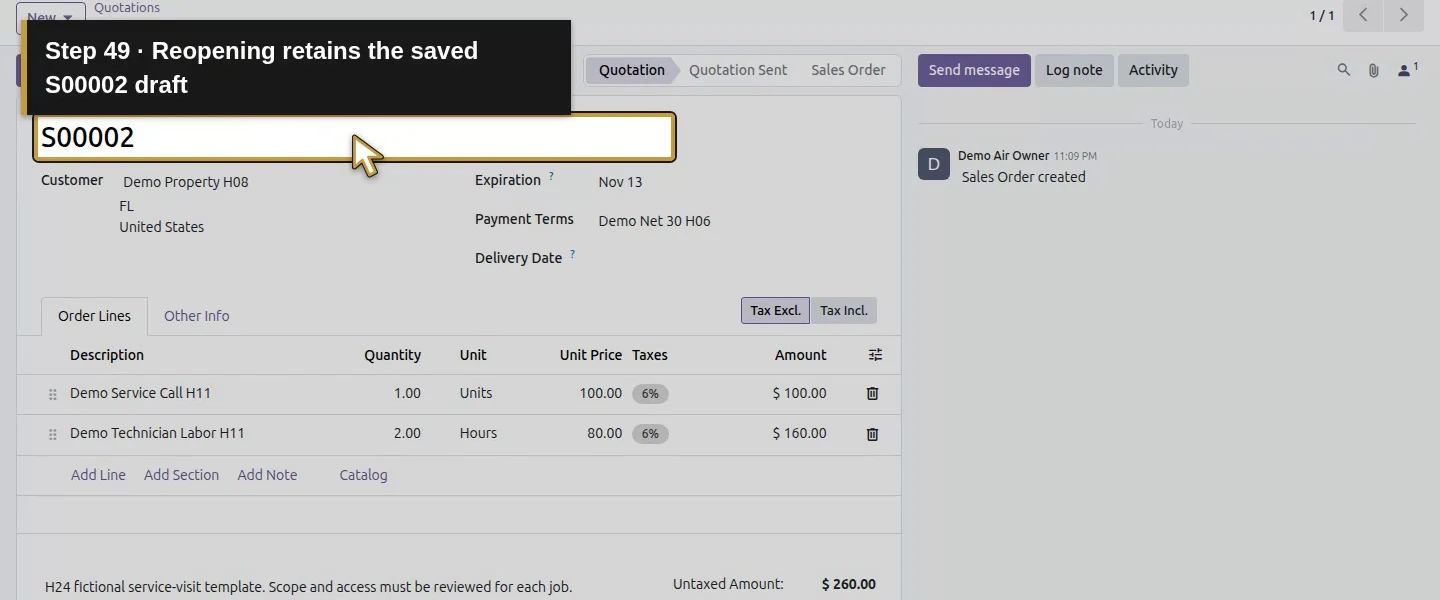Show Expiration field help tooltip
This screenshot has width=1440, height=600.
[x=551, y=177]
